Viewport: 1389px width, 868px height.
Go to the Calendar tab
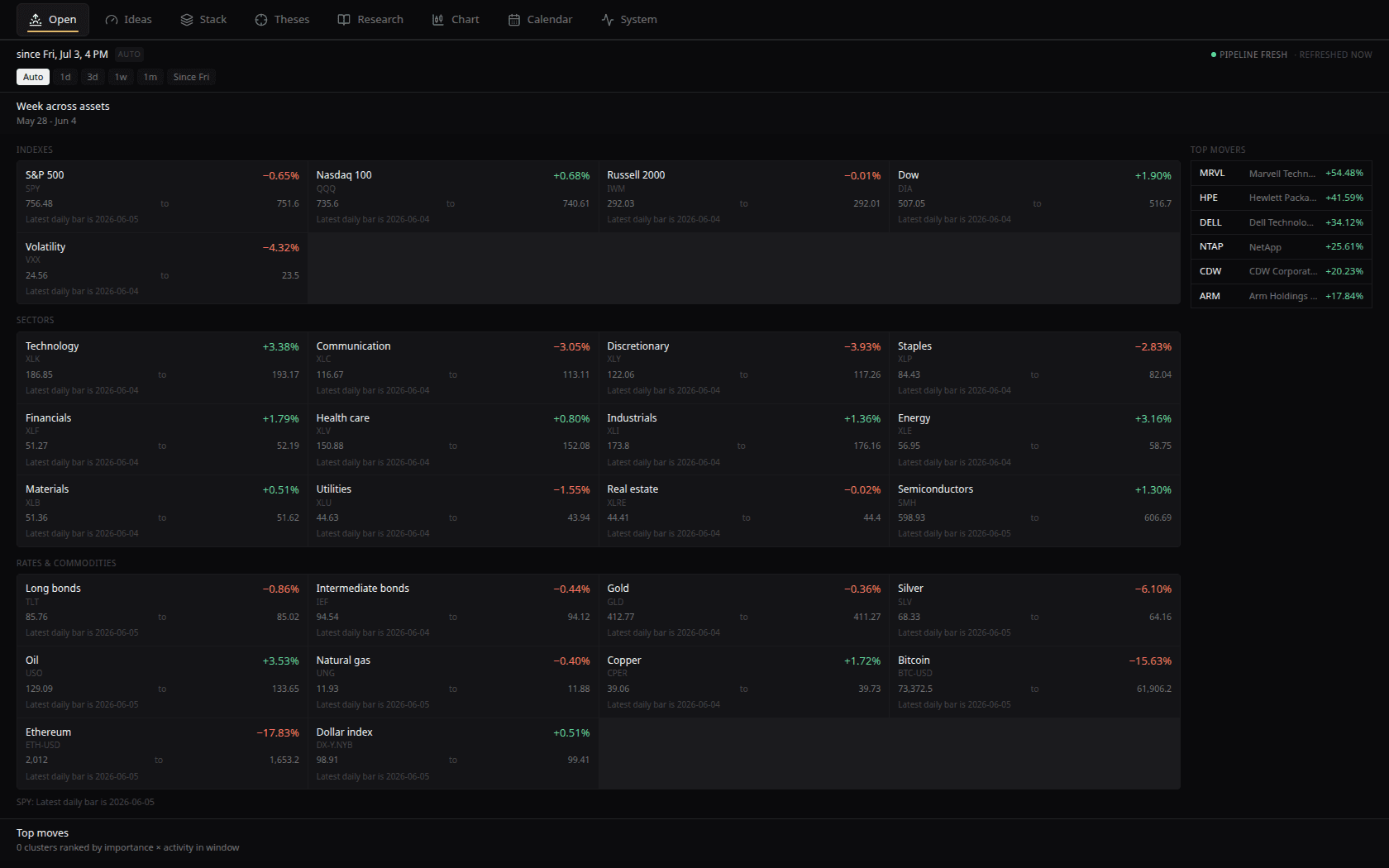pos(540,20)
